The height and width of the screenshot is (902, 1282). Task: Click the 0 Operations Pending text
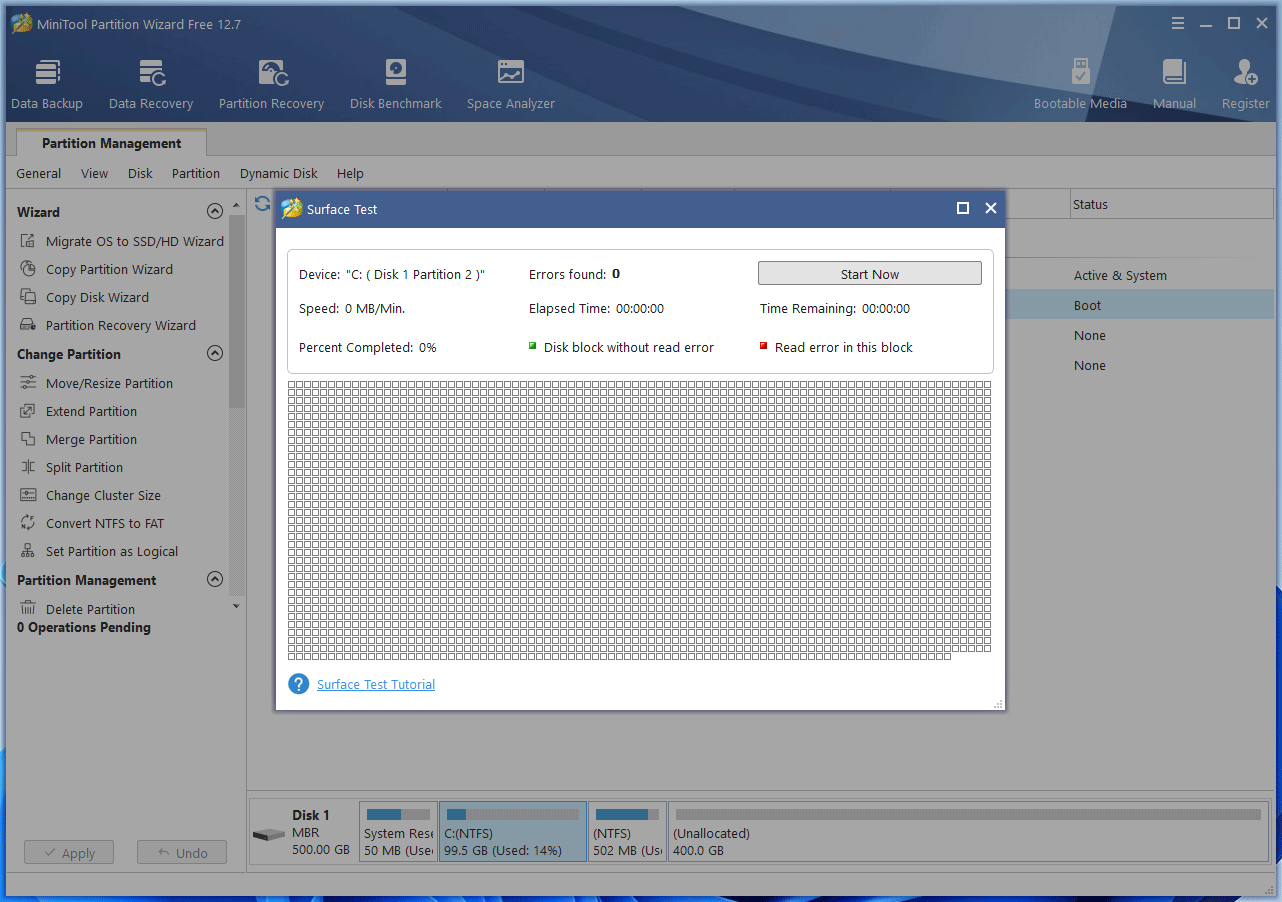coord(84,627)
